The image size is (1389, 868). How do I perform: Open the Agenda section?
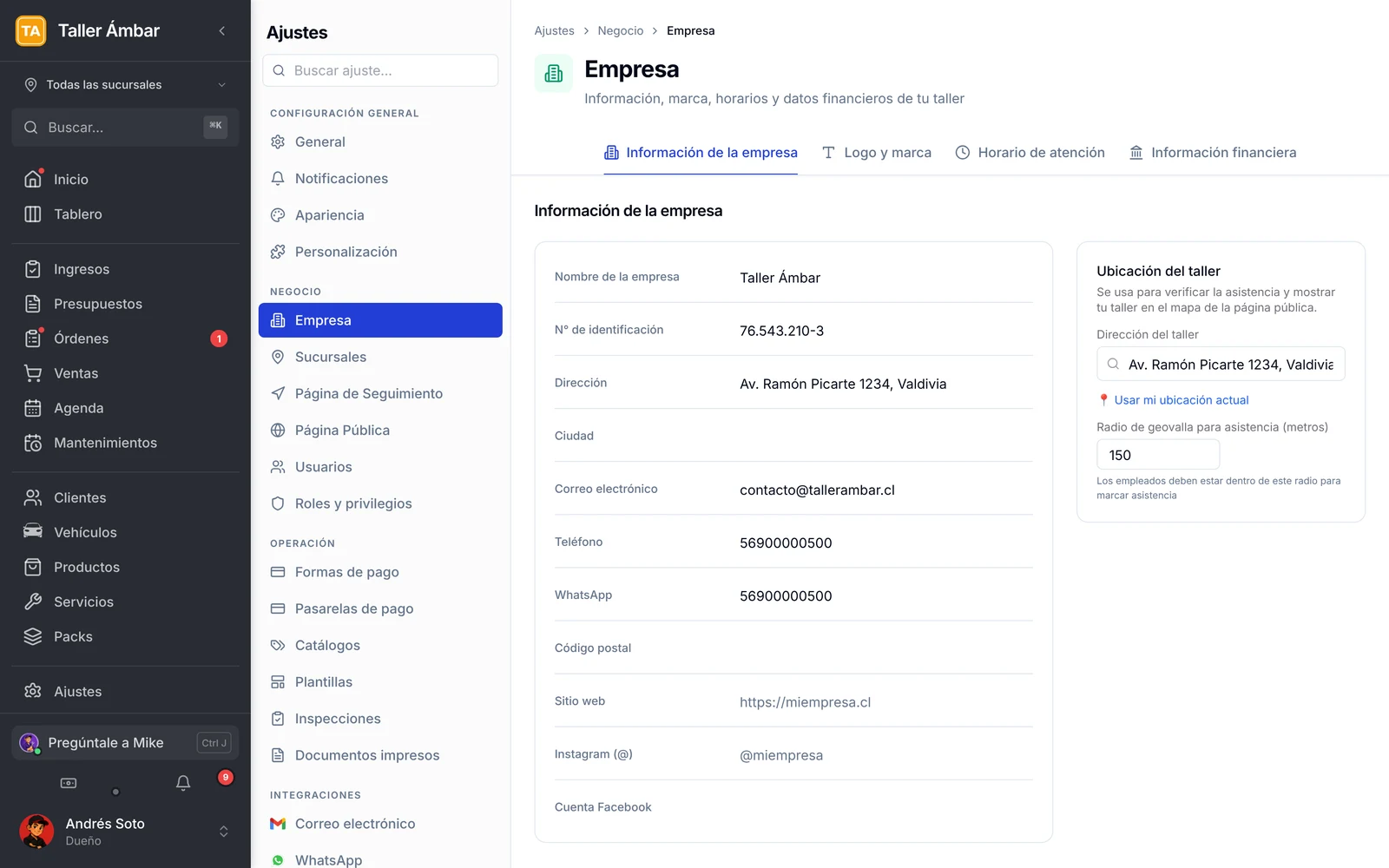125,408
